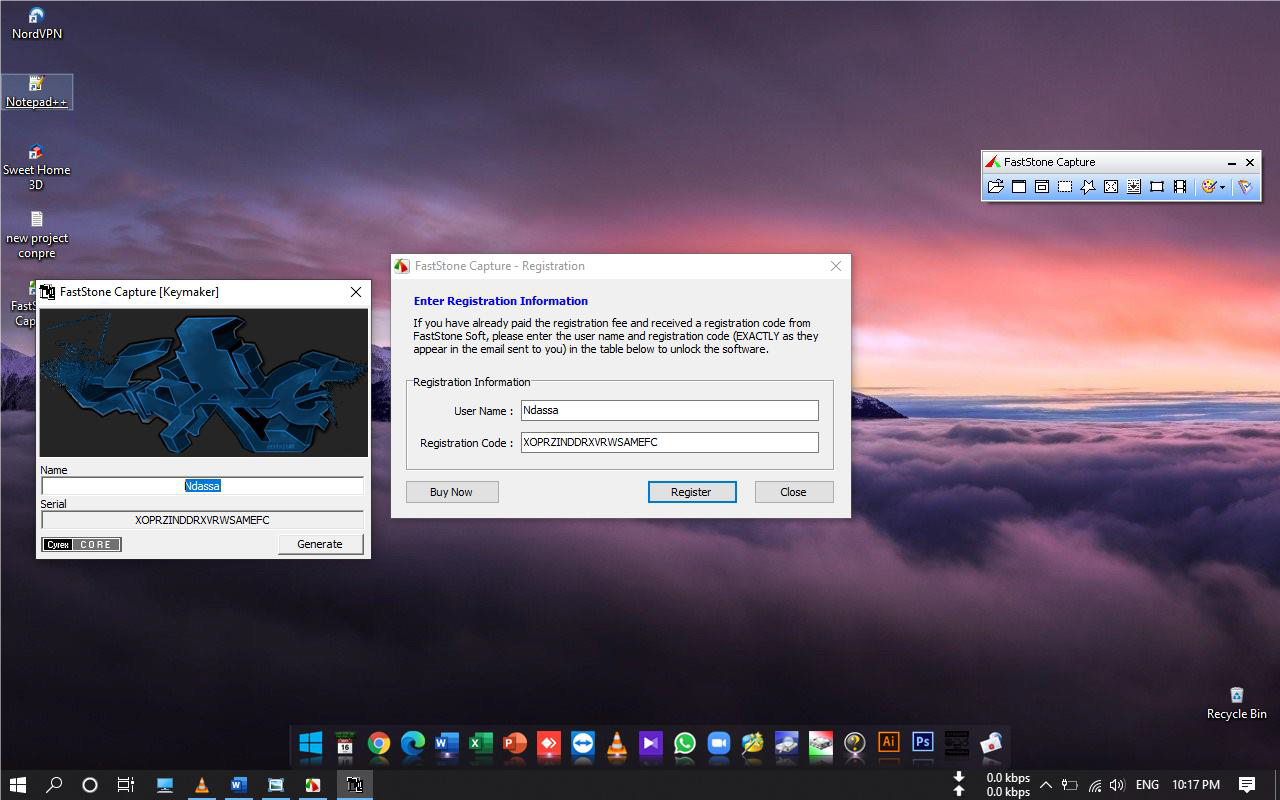Switch the ENG input language
1280x800 pixels.
[1147, 785]
